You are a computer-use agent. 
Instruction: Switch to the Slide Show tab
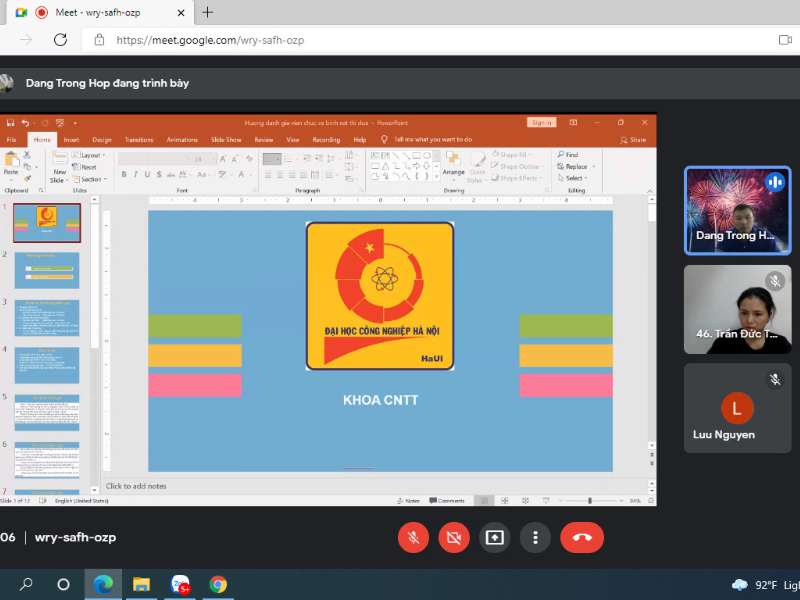(226, 140)
